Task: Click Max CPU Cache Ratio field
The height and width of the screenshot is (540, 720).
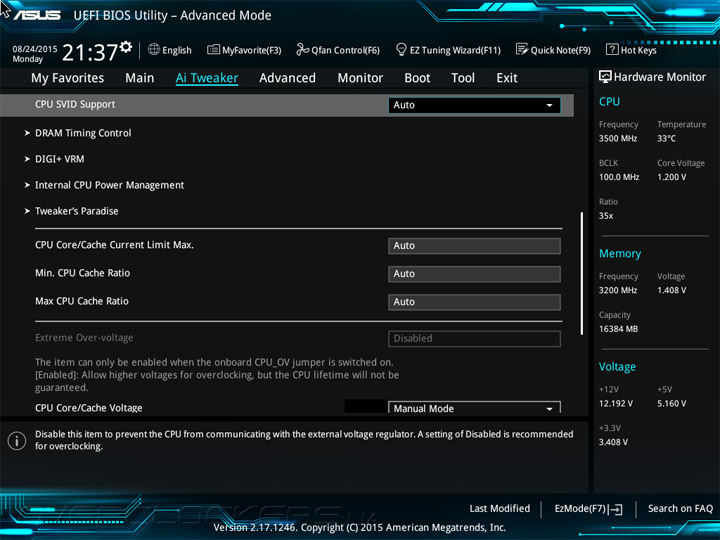Action: point(474,302)
